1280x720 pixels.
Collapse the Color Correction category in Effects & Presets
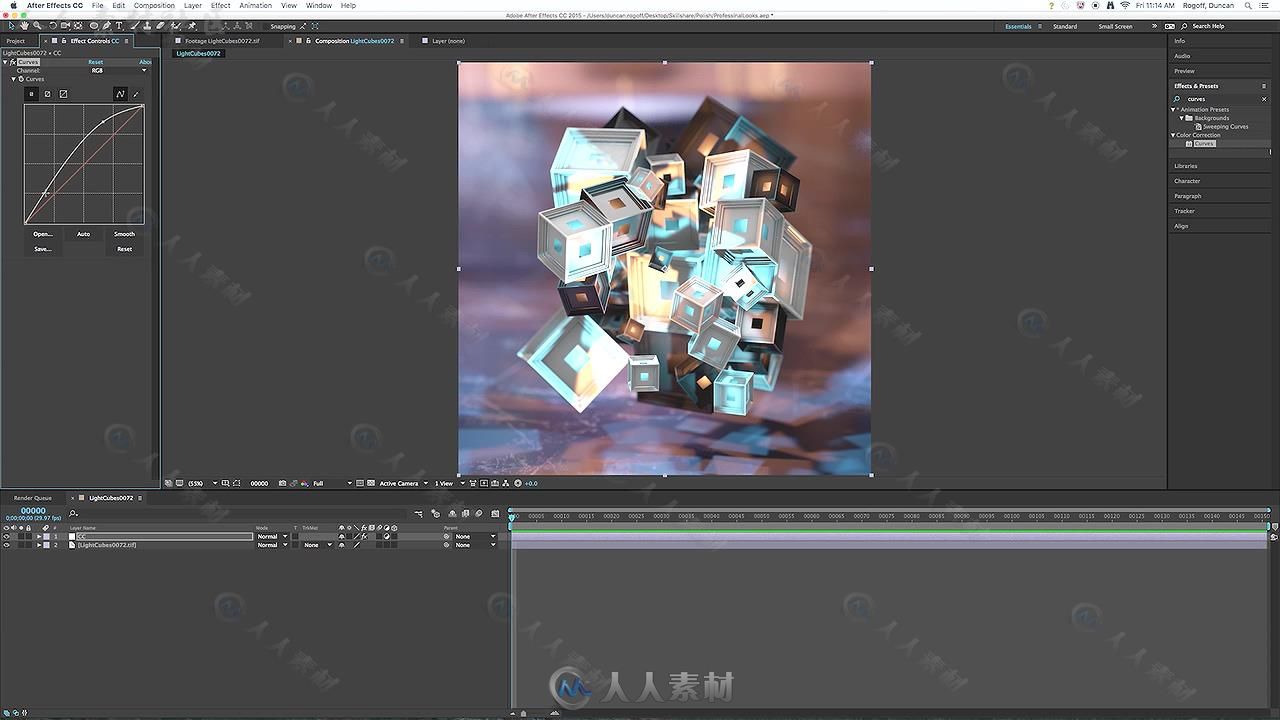pyautogui.click(x=1173, y=135)
